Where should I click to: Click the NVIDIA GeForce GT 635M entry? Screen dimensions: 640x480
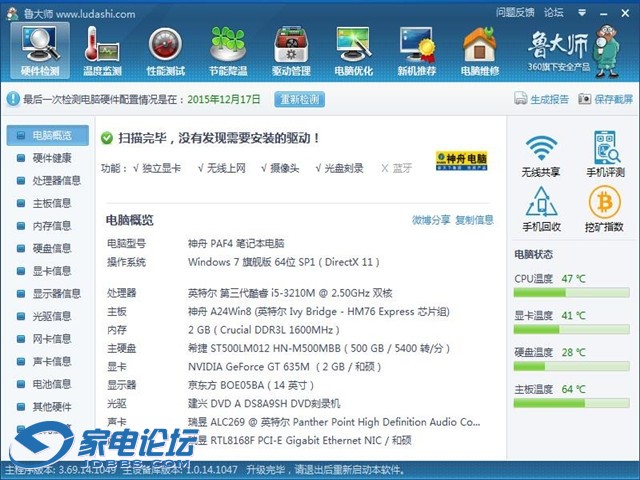[284, 367]
